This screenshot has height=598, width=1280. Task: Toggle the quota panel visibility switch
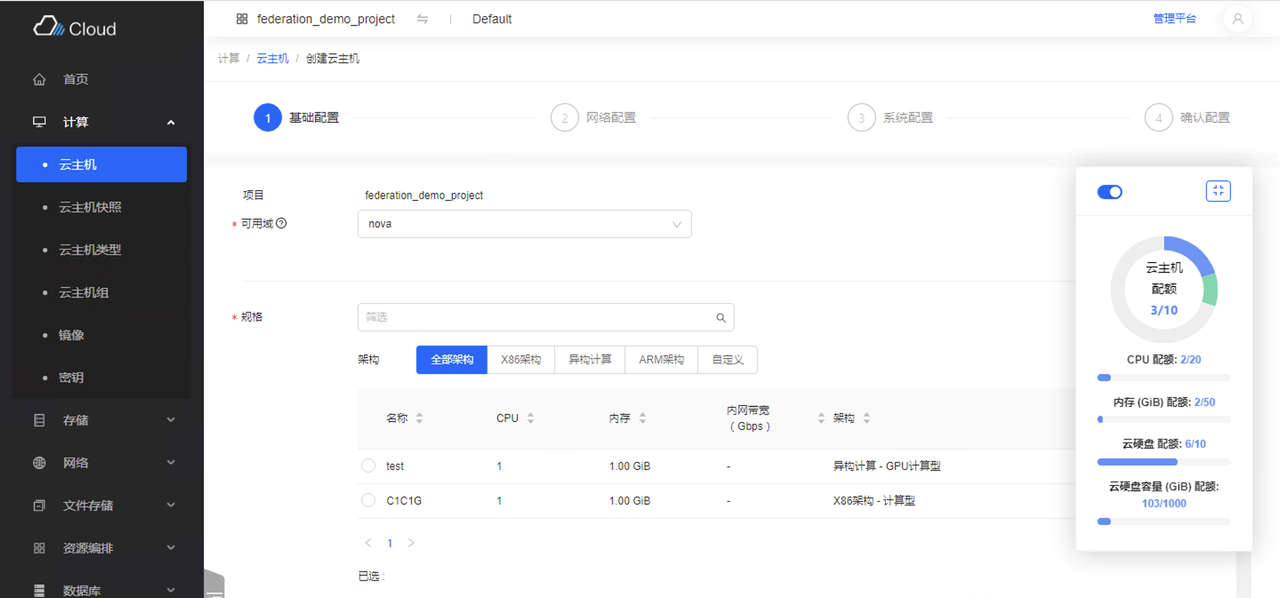(1109, 190)
